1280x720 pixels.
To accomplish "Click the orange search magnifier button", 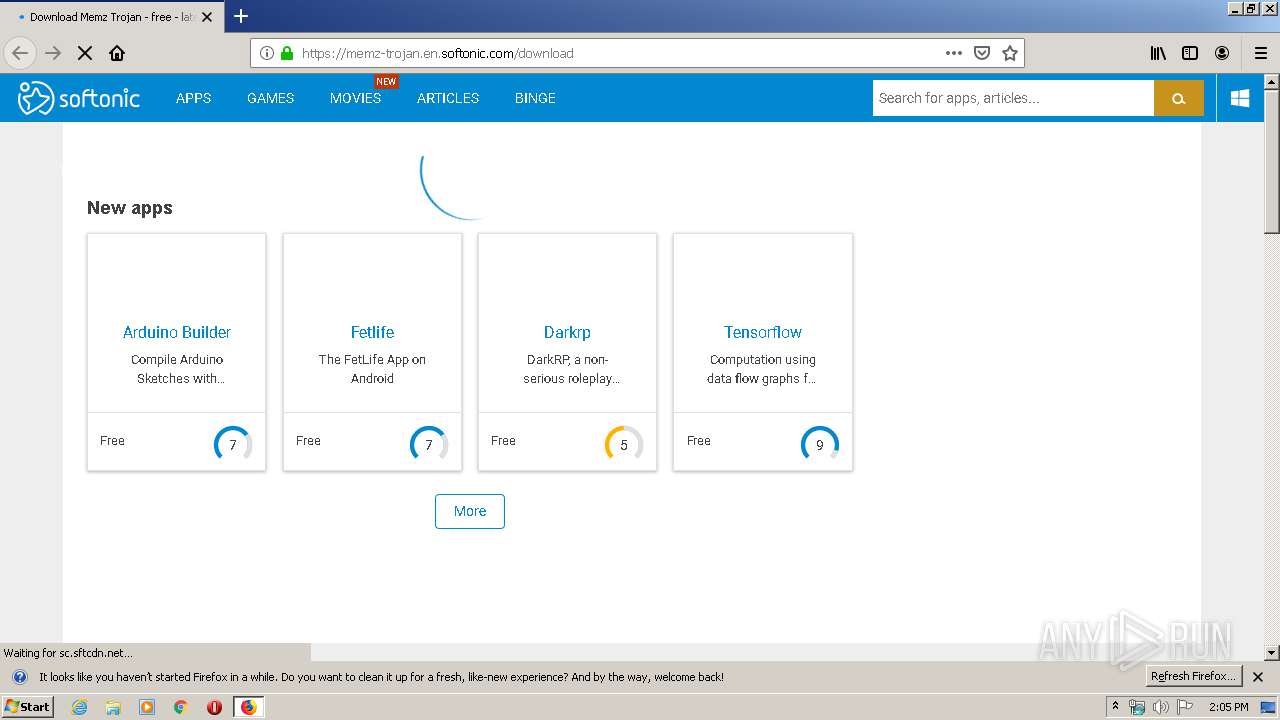I will 1178,98.
